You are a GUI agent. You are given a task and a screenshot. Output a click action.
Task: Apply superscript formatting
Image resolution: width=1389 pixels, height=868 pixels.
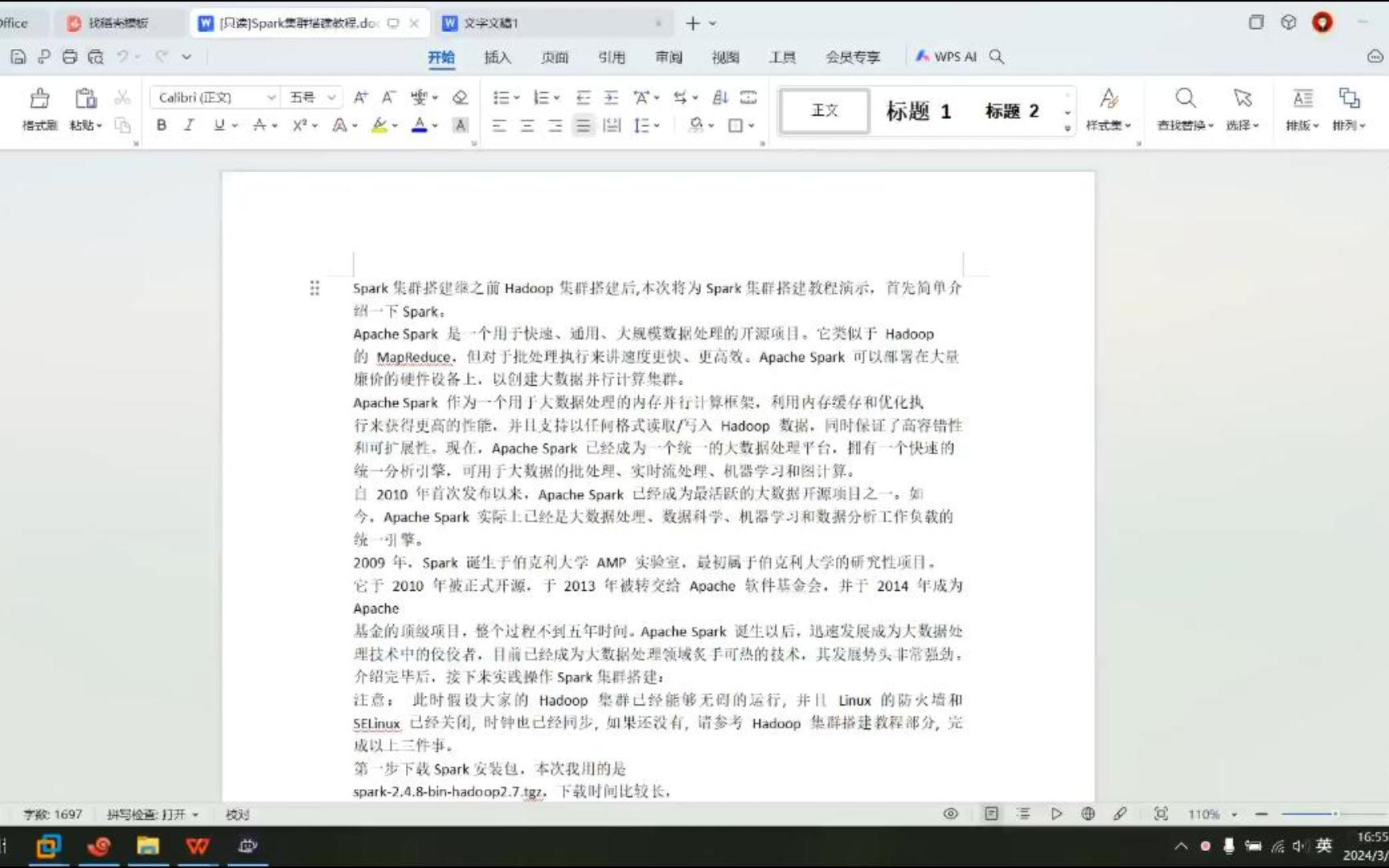[300, 125]
